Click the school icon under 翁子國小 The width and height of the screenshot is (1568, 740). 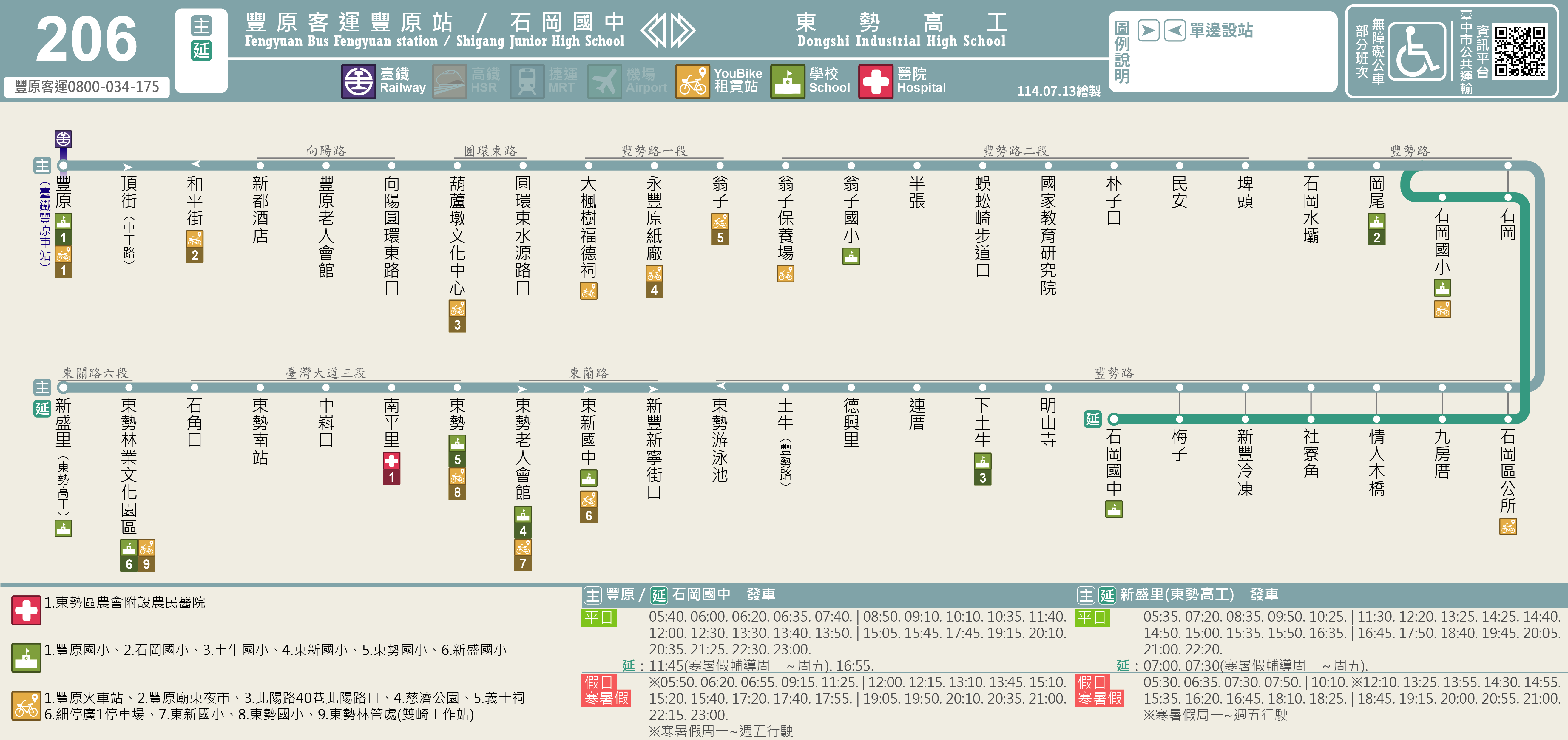(x=851, y=256)
